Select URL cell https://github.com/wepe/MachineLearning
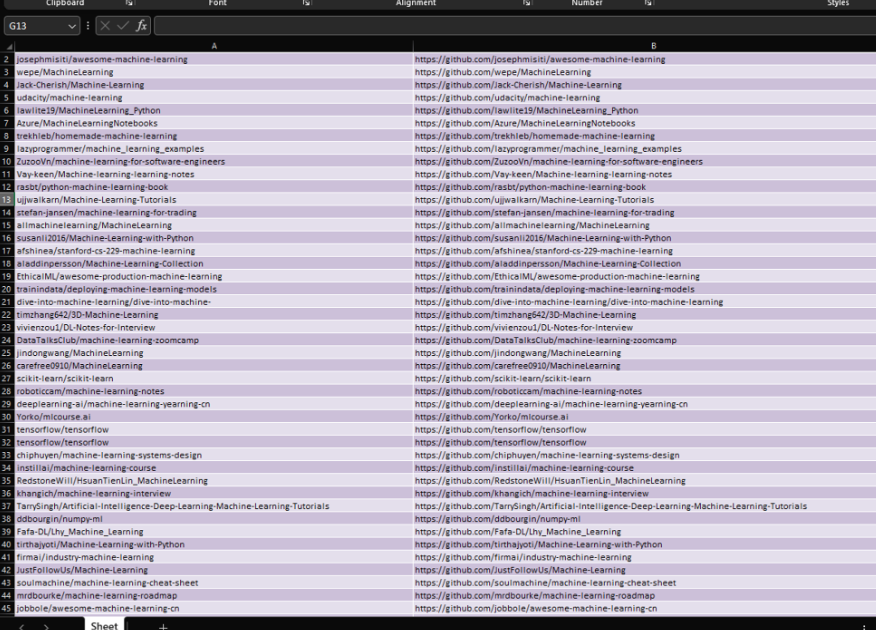This screenshot has width=876, height=630. (645, 72)
